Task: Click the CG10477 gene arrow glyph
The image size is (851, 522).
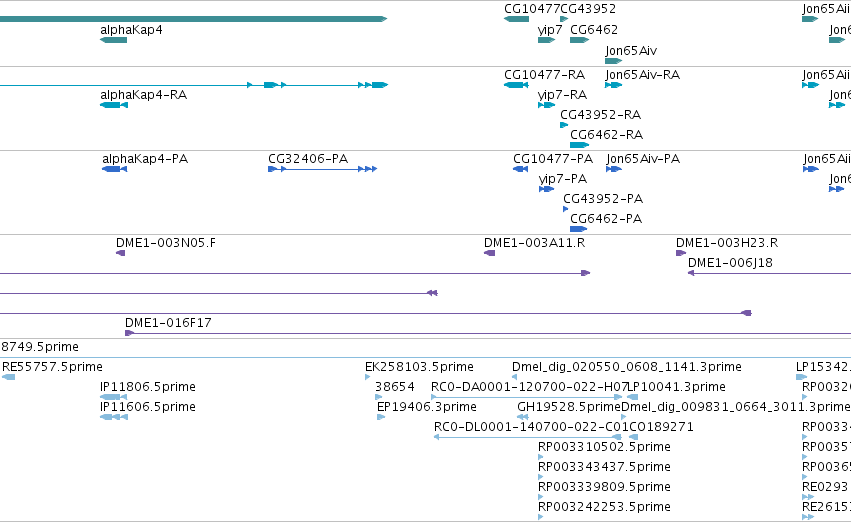Action: [x=516, y=19]
